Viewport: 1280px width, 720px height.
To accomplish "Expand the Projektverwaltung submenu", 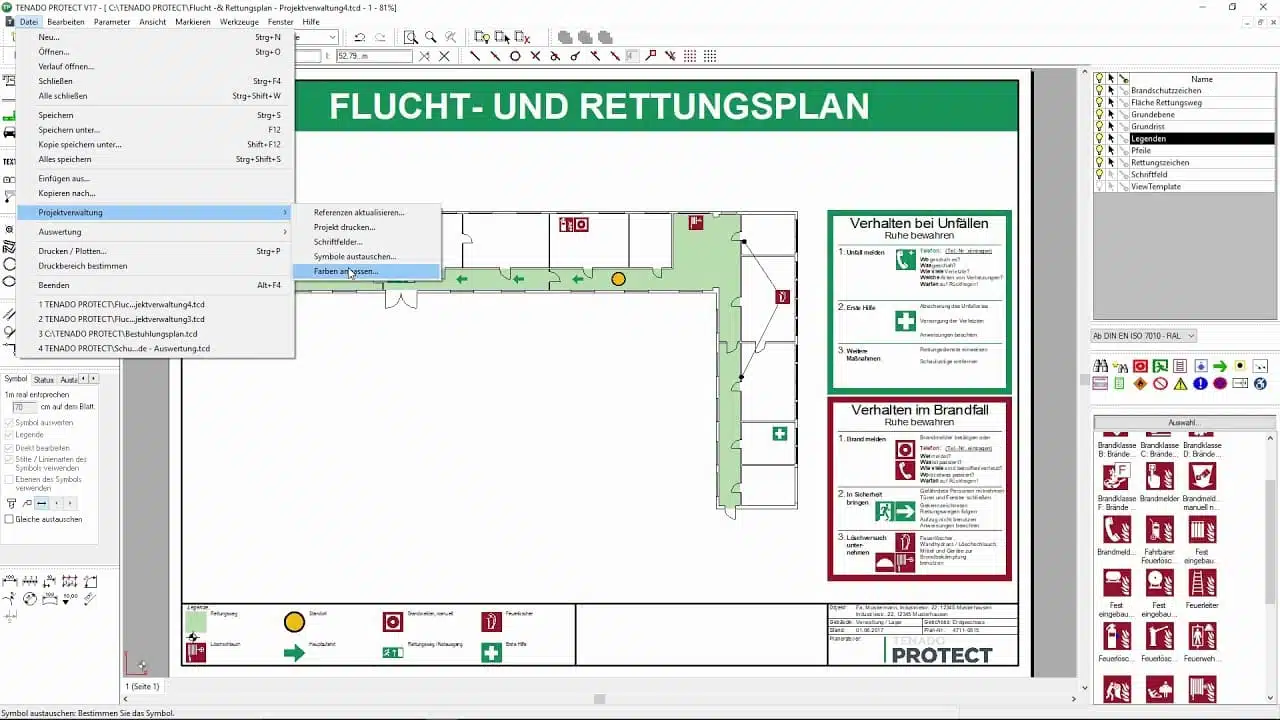I will pos(155,212).
